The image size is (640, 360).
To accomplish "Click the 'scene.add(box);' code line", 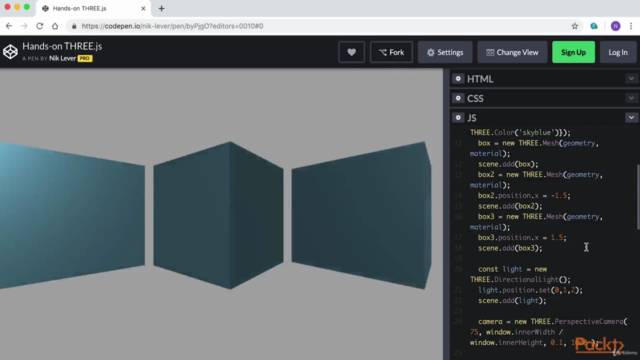I will point(508,164).
